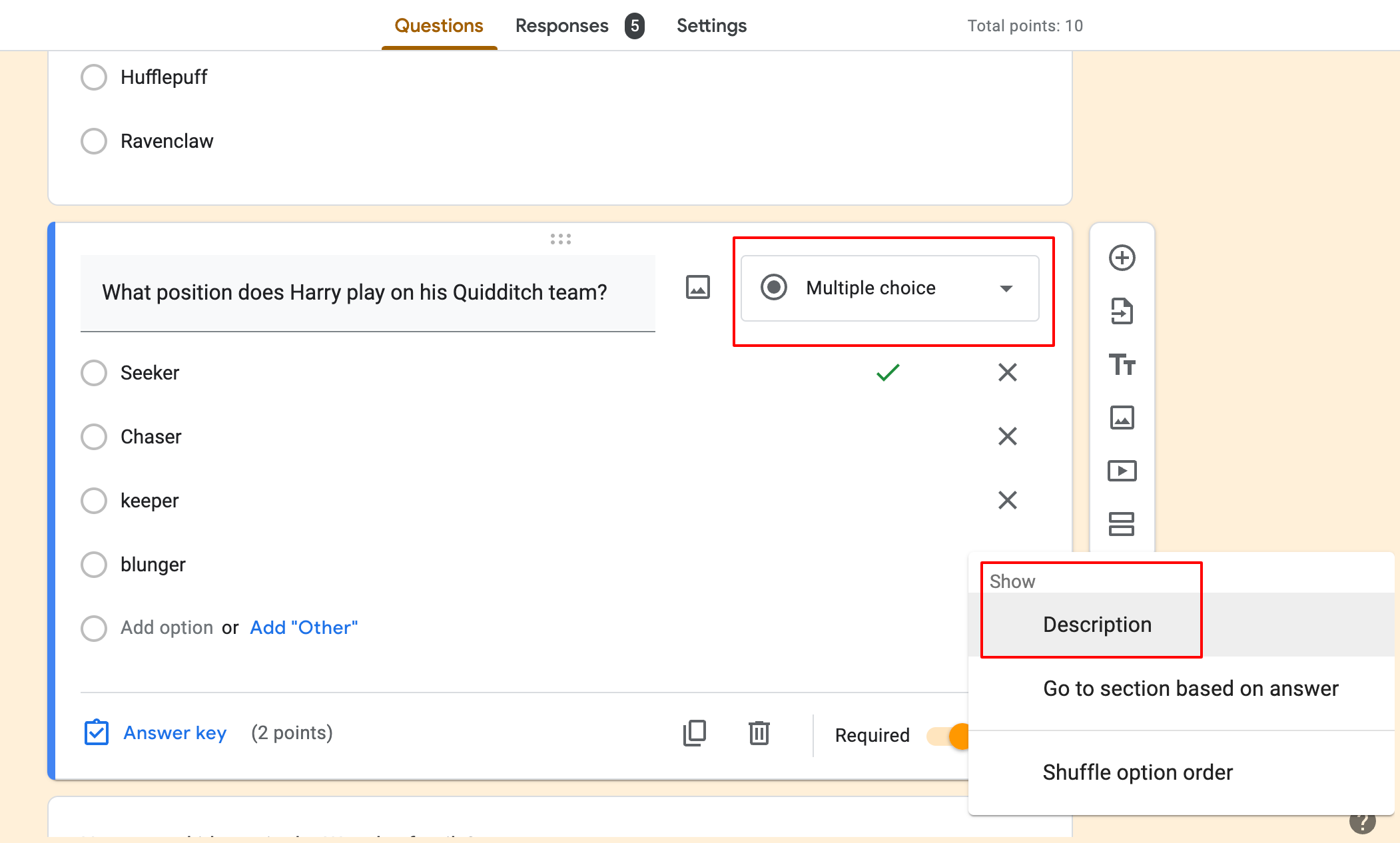Click the add video icon
This screenshot has height=843, width=1400.
click(x=1122, y=471)
